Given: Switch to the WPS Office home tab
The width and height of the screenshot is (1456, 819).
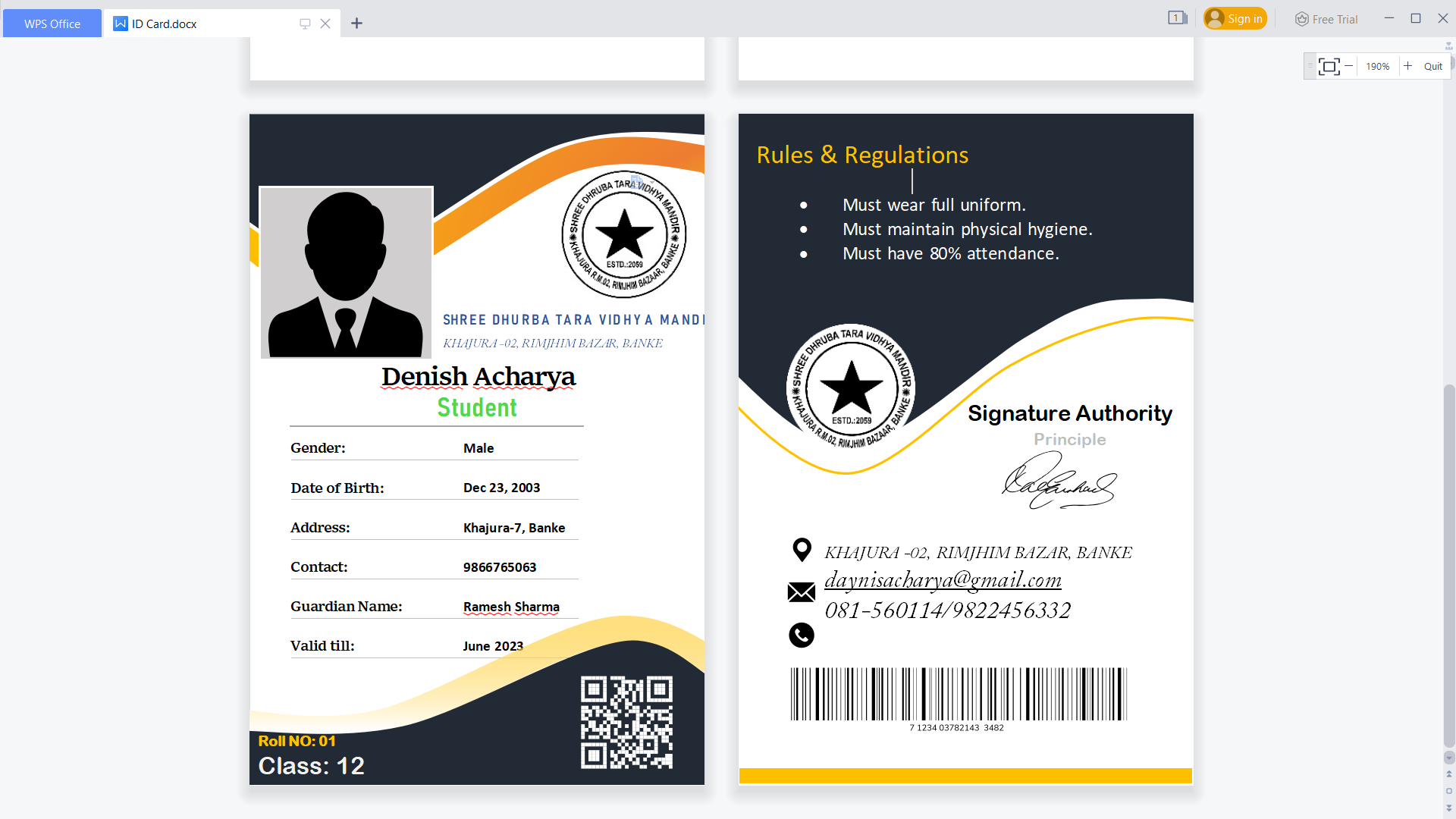Looking at the screenshot, I should (x=52, y=24).
